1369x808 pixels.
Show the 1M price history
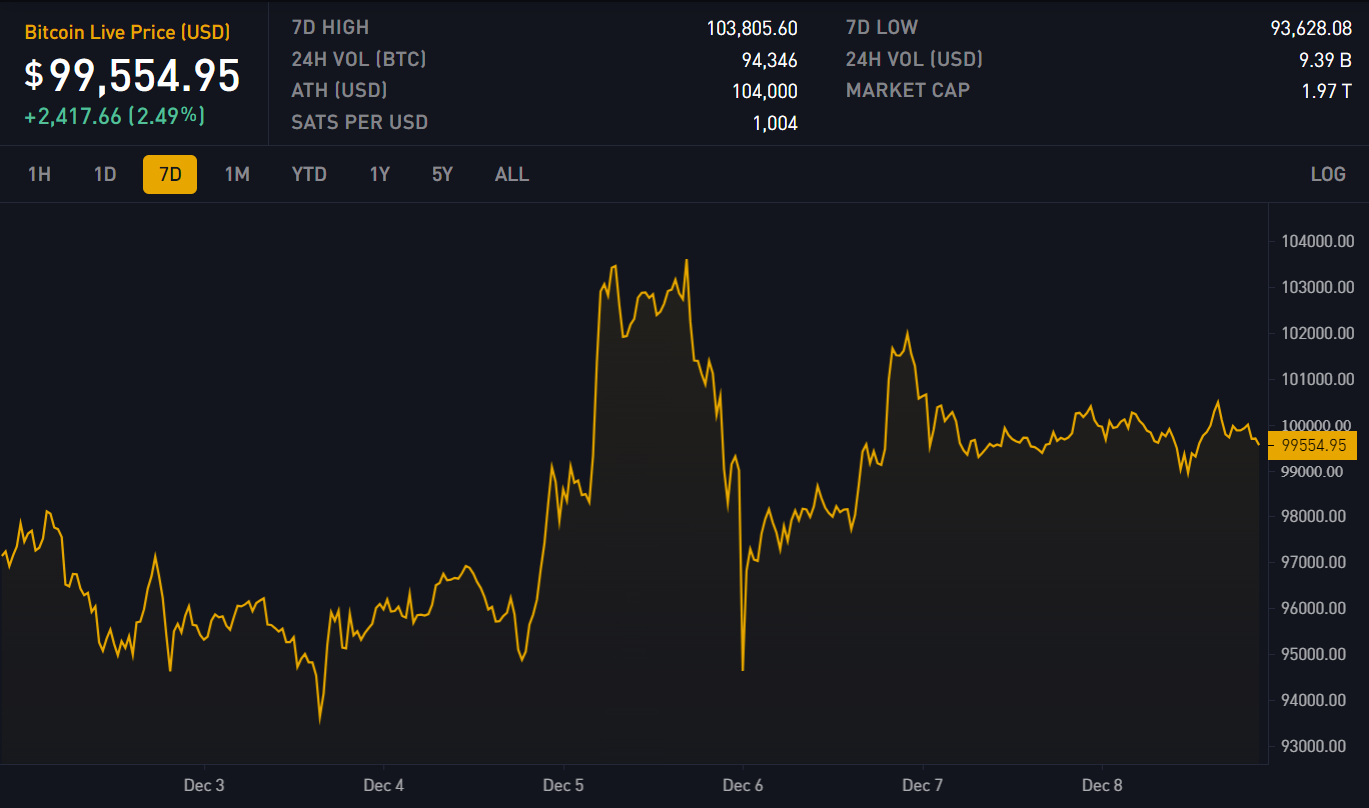(x=237, y=174)
